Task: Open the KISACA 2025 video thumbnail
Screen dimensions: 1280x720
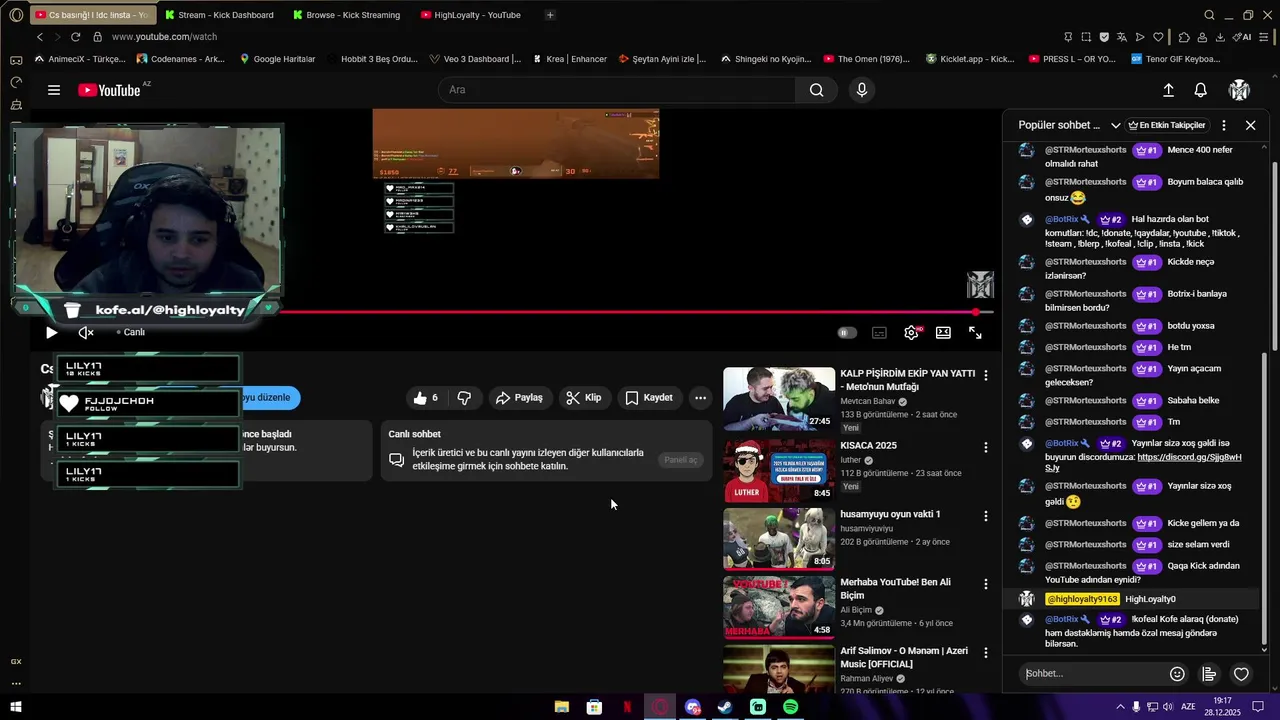Action: [779, 471]
